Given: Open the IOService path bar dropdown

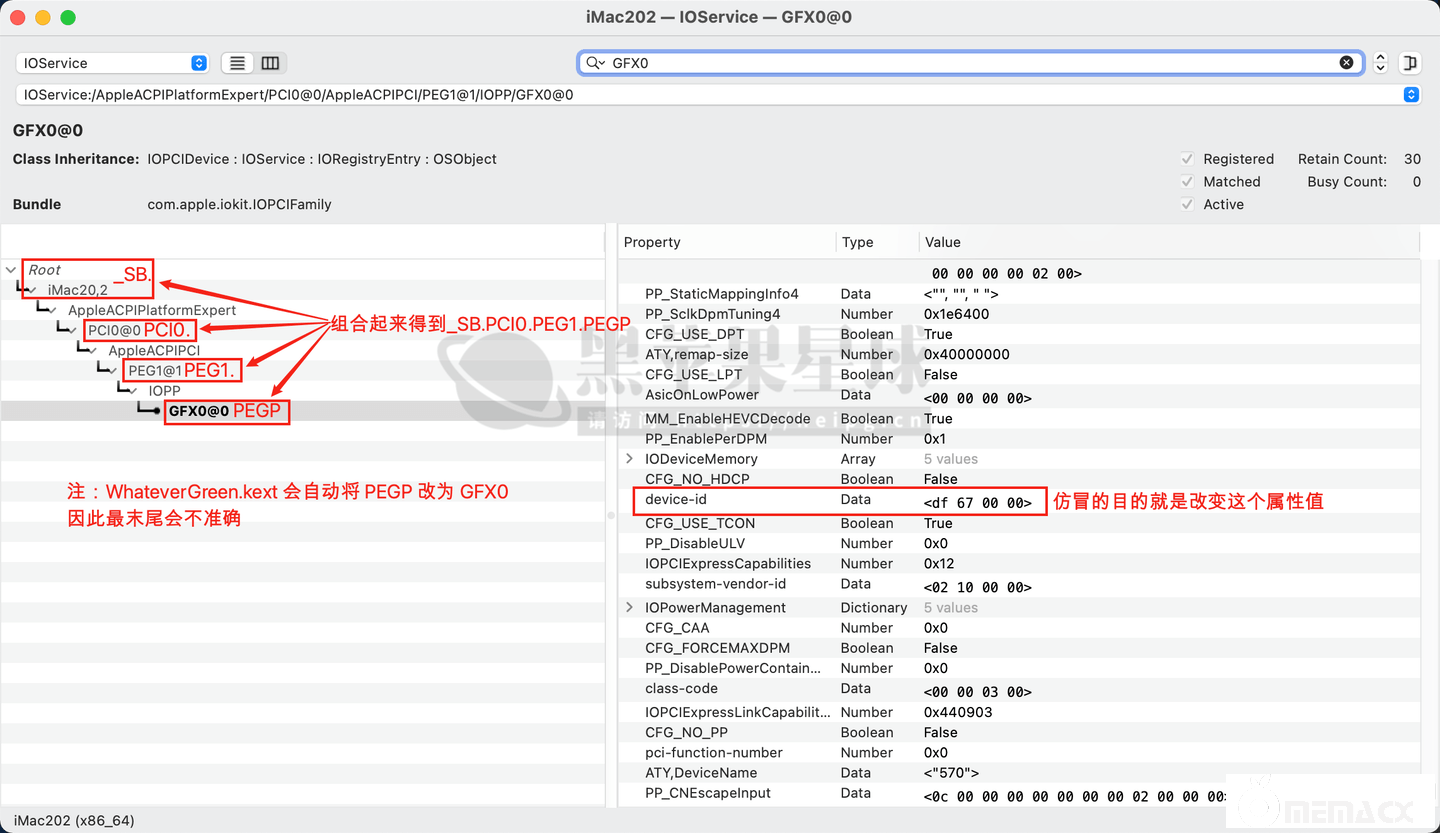Looking at the screenshot, I should point(1411,95).
